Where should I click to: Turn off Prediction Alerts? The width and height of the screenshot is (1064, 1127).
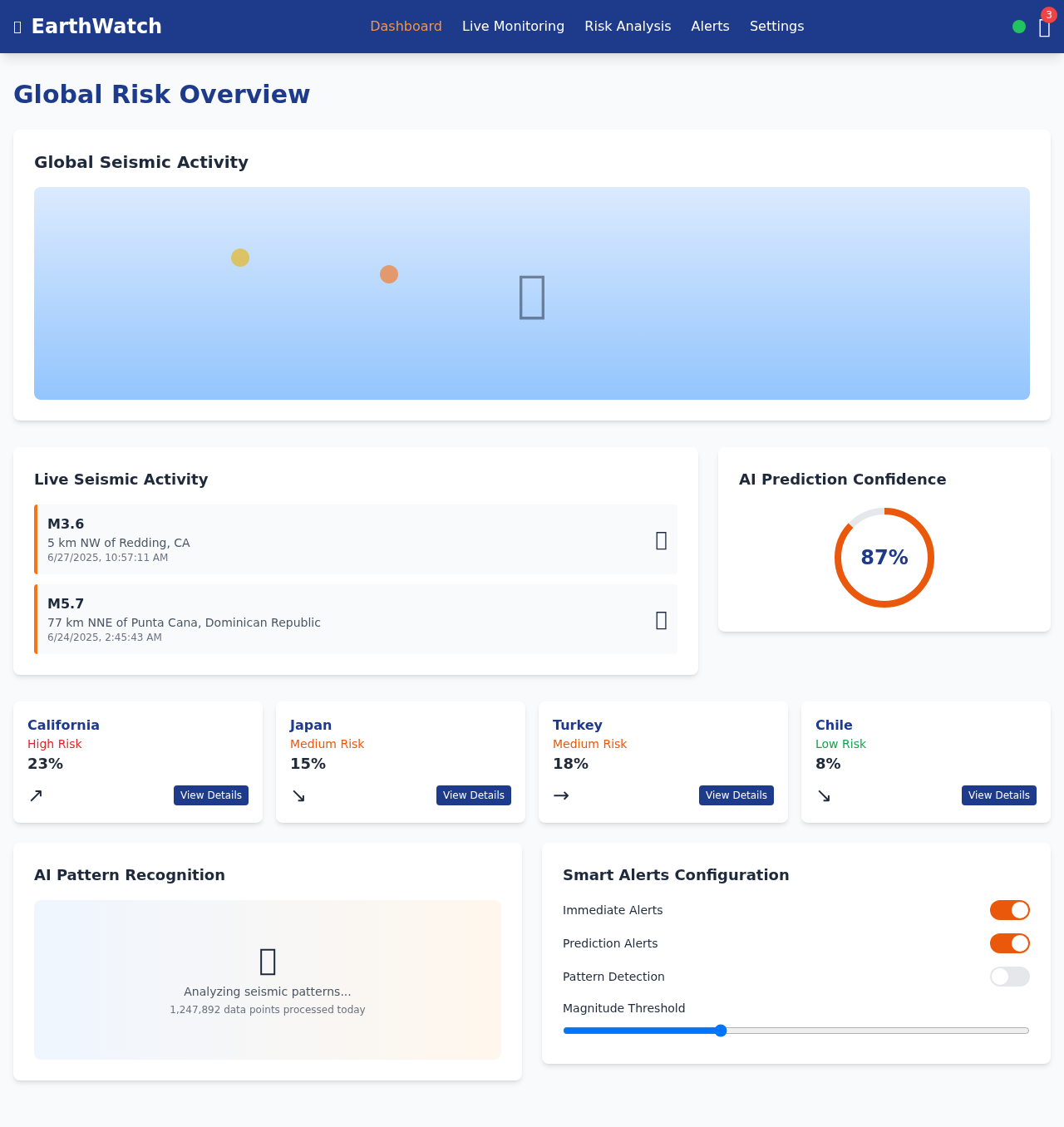(x=1009, y=943)
